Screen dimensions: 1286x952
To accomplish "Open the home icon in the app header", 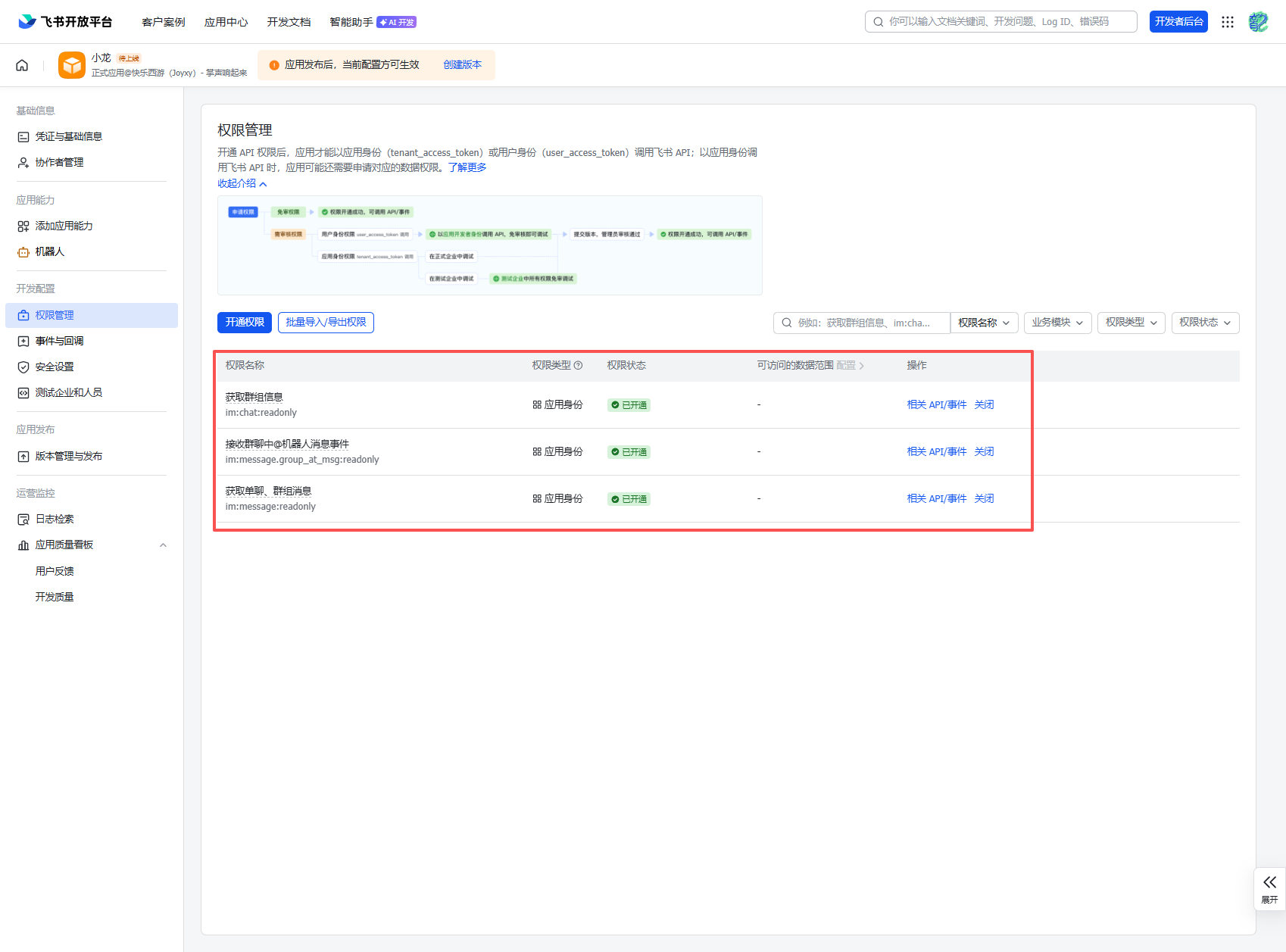I will point(22,65).
